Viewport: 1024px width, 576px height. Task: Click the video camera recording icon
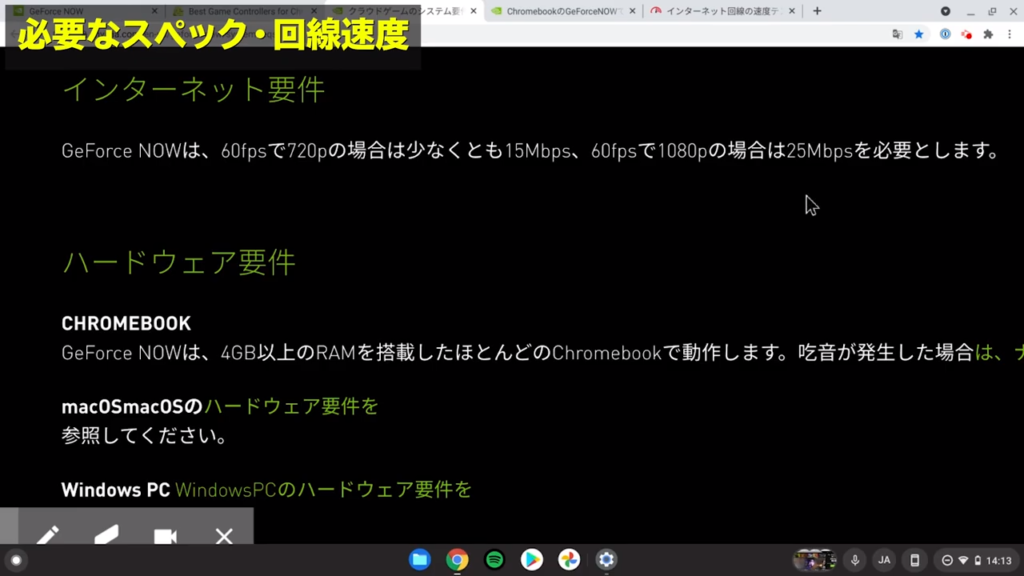[165, 536]
